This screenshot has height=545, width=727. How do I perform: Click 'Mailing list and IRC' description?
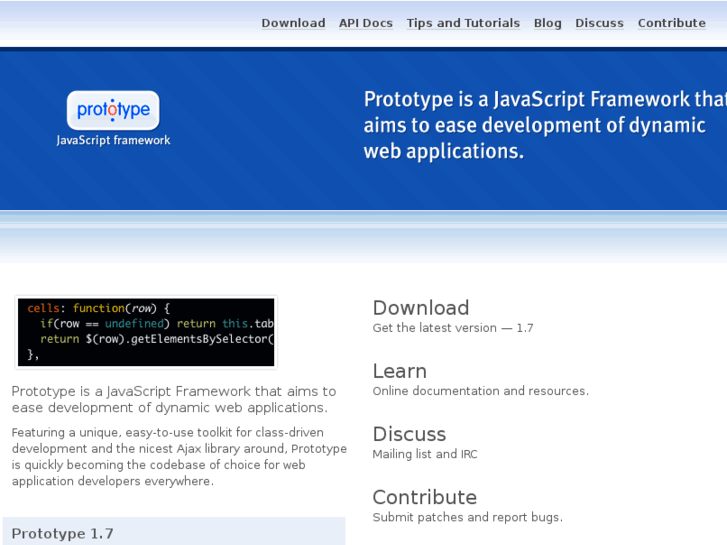click(425, 454)
